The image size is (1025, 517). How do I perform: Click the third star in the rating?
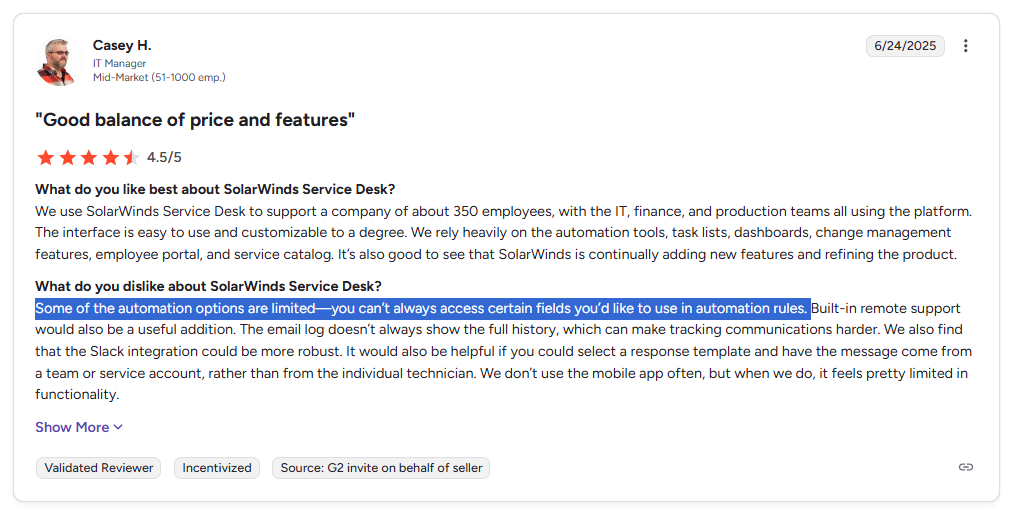pyautogui.click(x=88, y=157)
